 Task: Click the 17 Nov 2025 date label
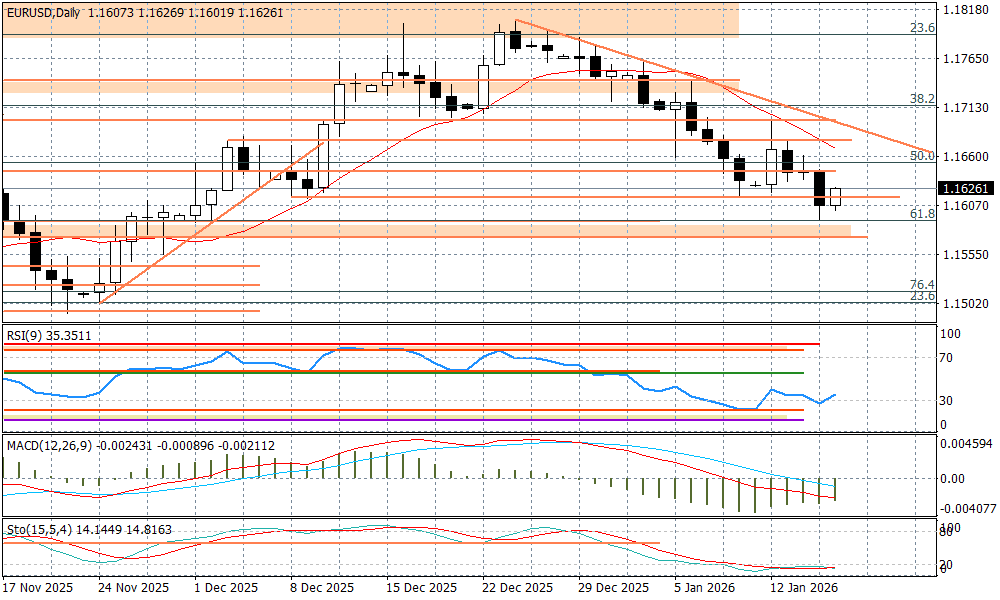38,588
